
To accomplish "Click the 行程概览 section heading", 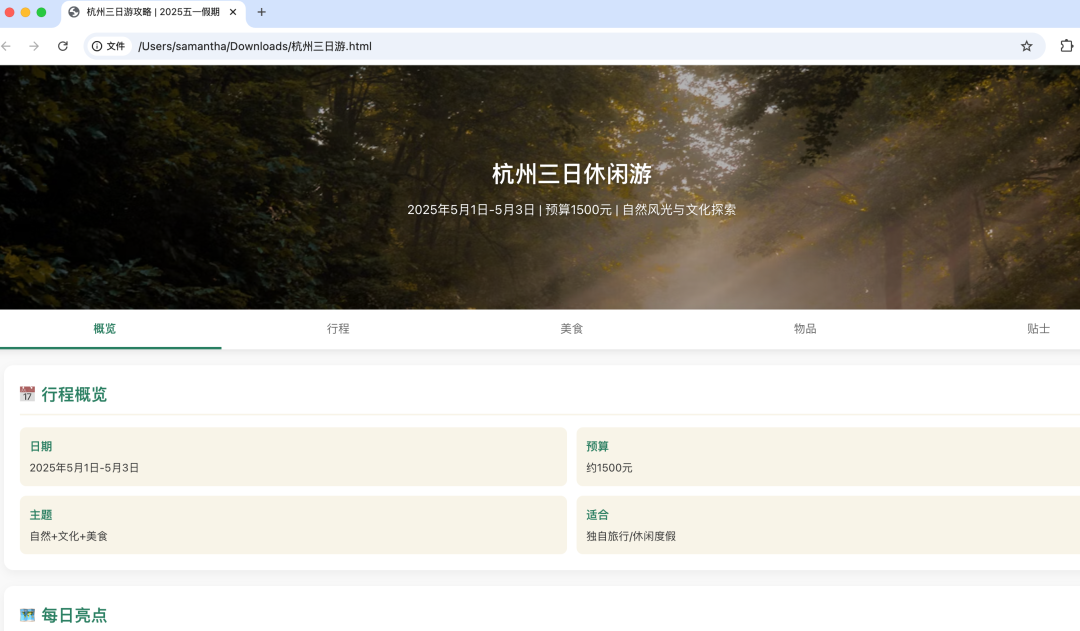I will 74,395.
